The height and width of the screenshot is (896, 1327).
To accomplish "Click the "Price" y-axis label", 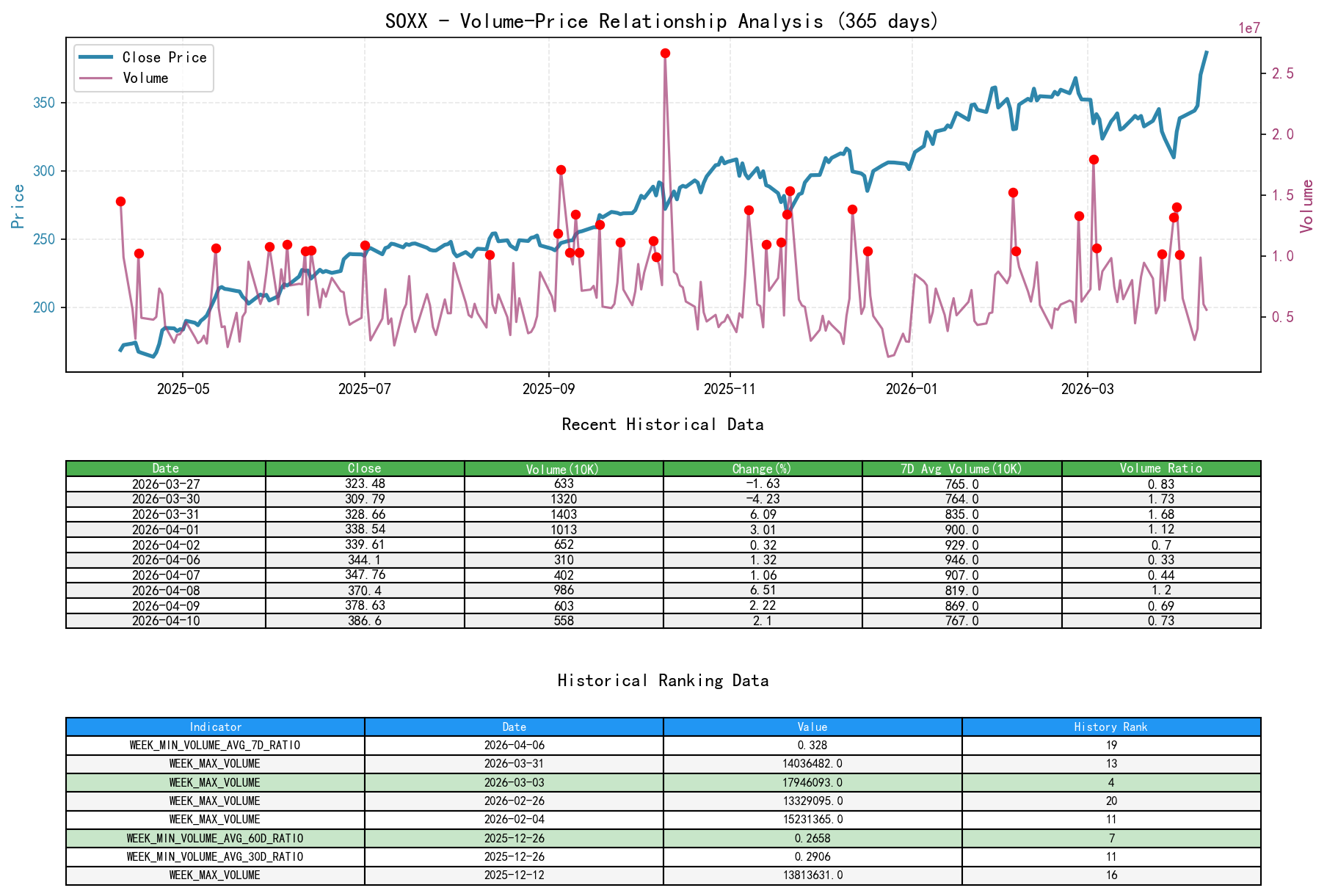I will [18, 206].
